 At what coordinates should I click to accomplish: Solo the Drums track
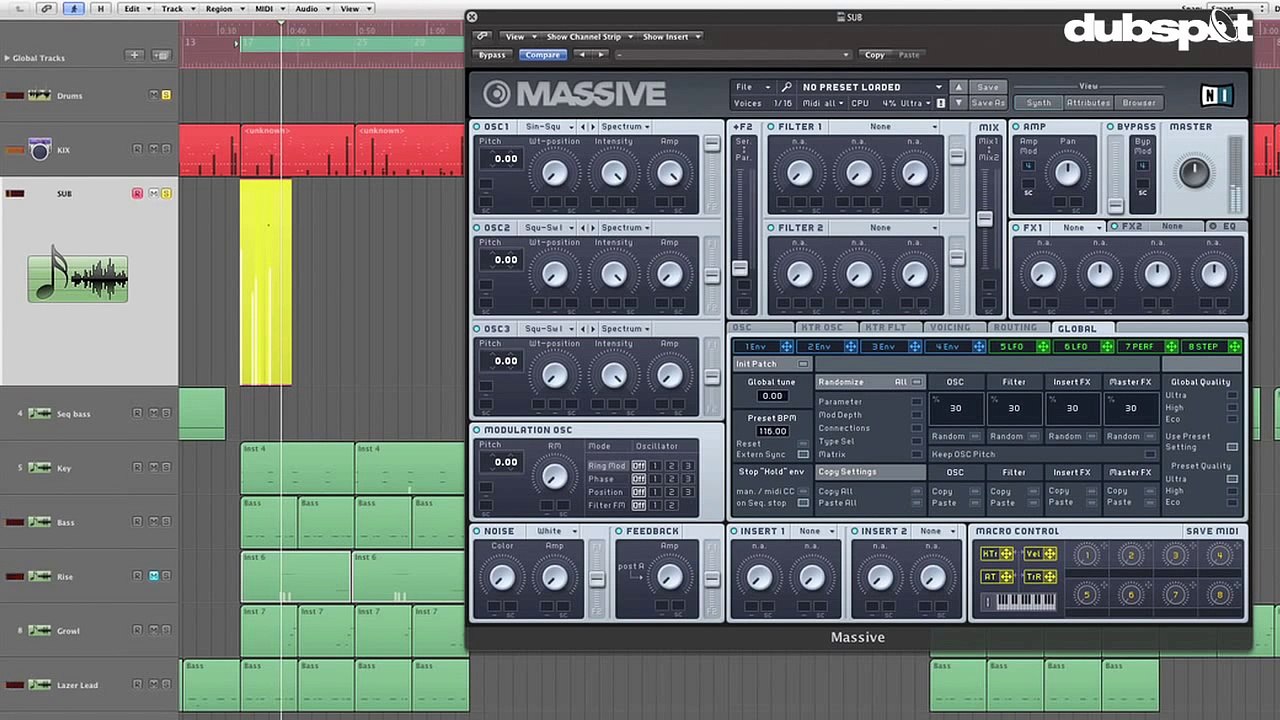click(166, 95)
